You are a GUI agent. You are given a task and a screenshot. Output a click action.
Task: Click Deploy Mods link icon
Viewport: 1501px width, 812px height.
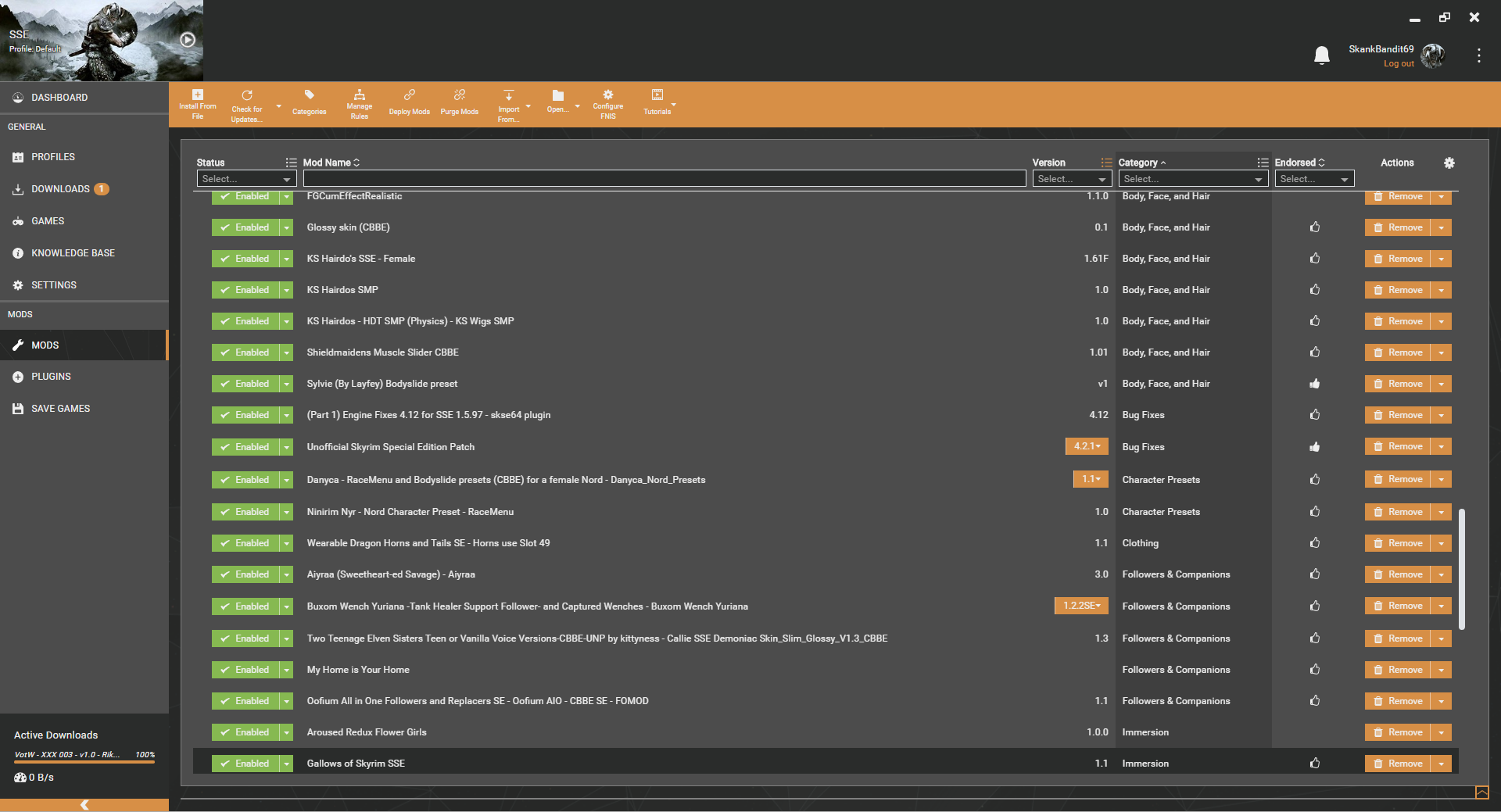pos(410,95)
